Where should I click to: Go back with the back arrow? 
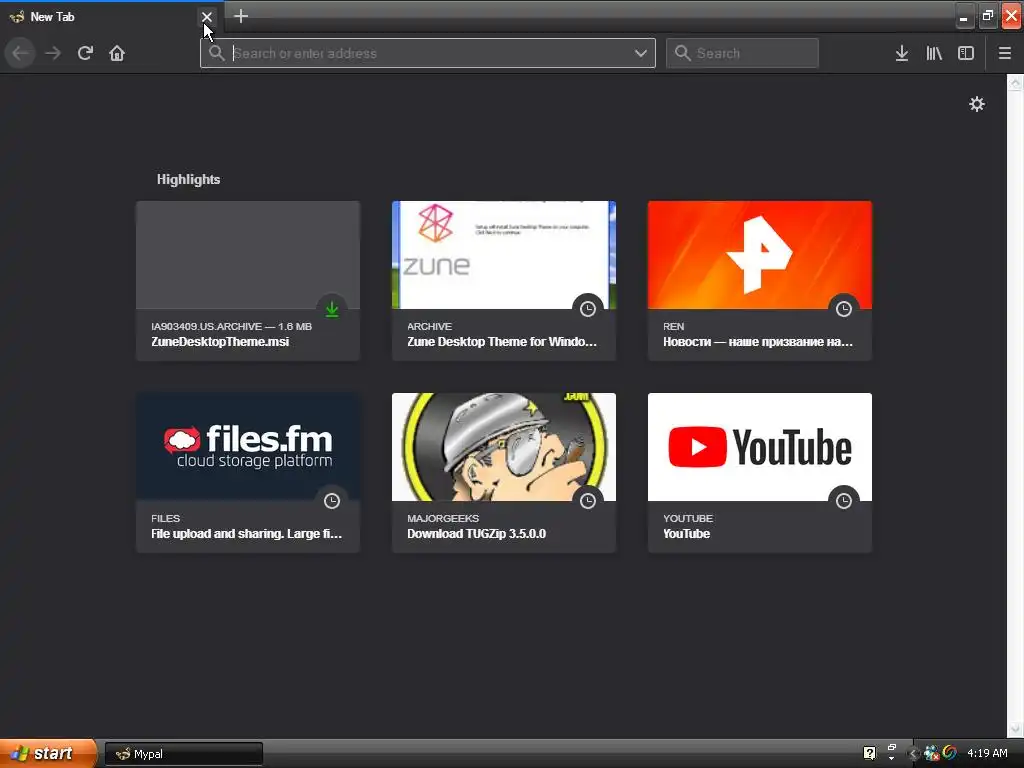(x=21, y=53)
